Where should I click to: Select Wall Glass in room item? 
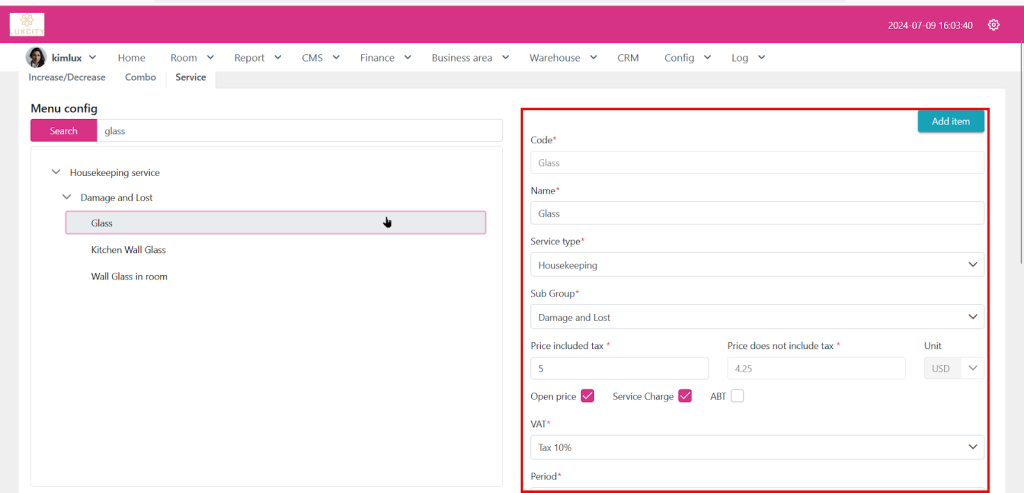coord(129,276)
